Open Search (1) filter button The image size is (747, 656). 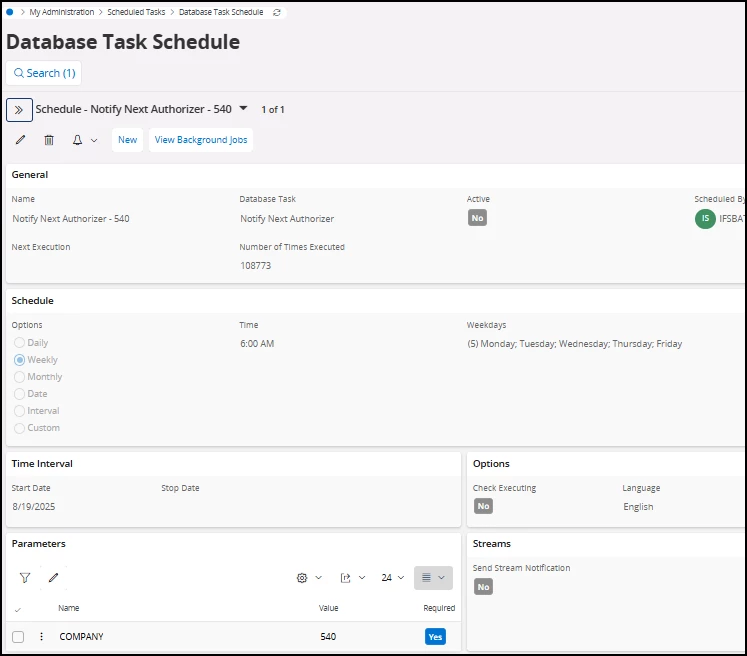coord(44,73)
